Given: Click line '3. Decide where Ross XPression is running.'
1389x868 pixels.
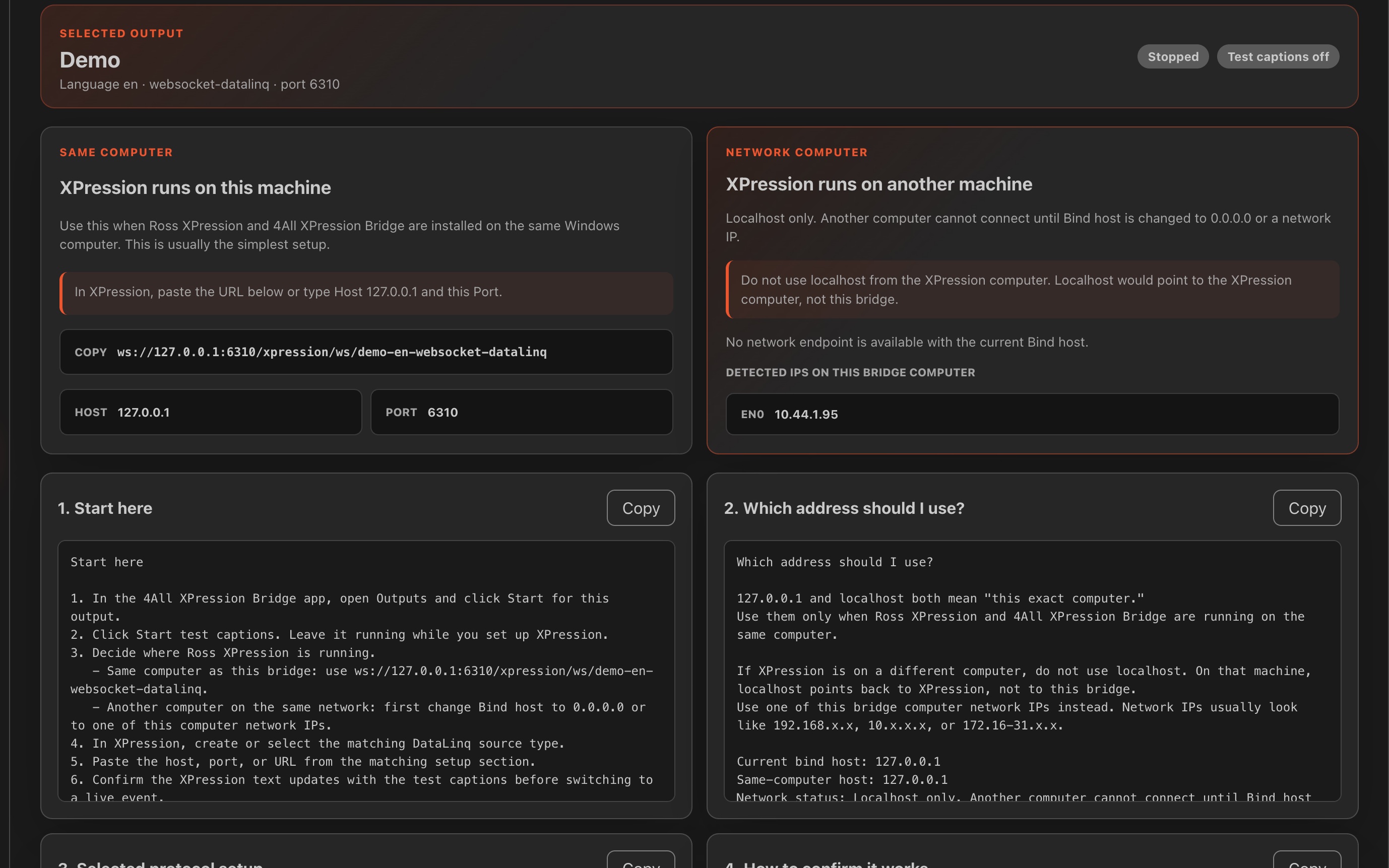Looking at the screenshot, I should pos(223,653).
